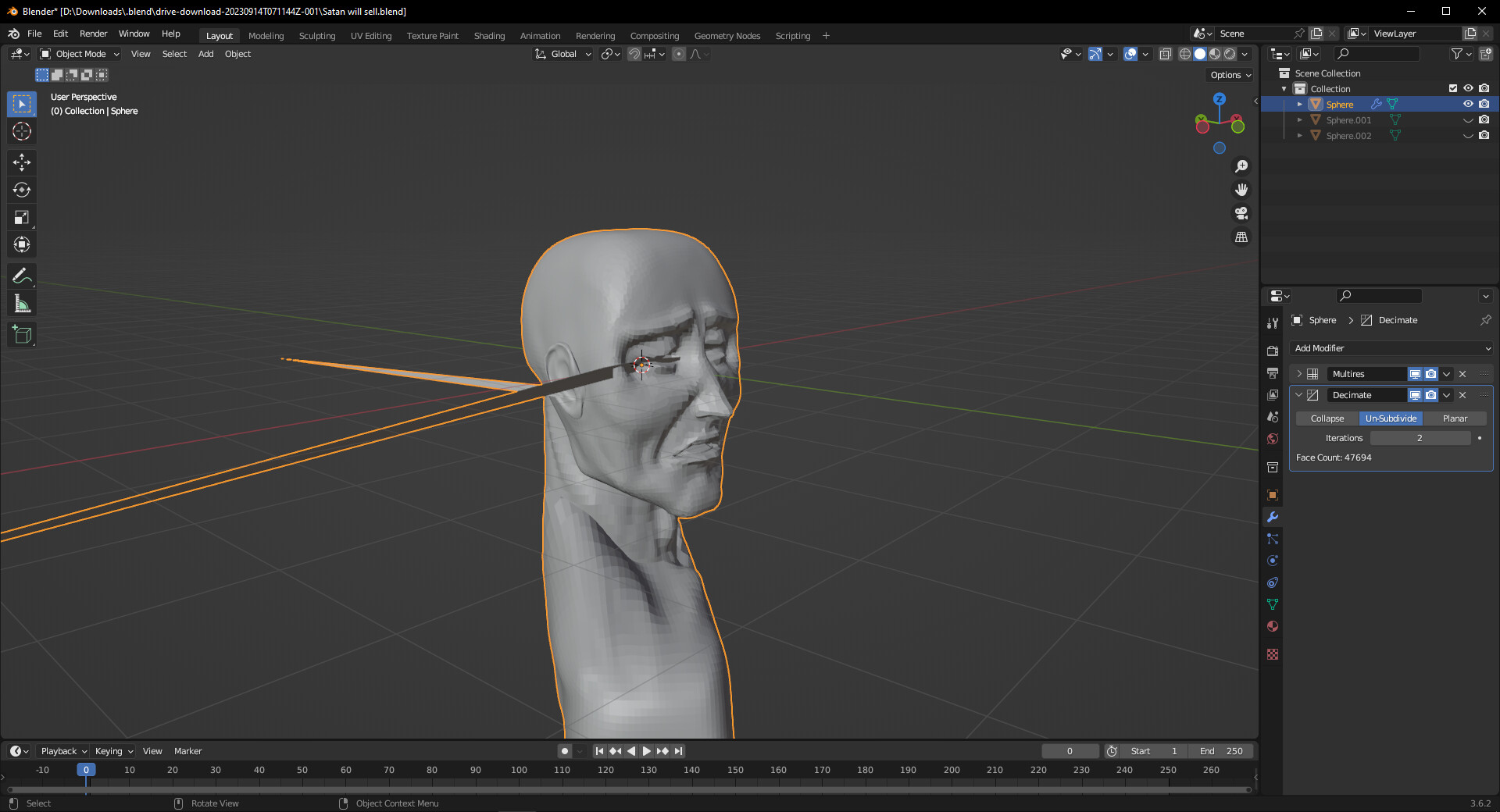1500x812 pixels.
Task: Switch to the Shading workspace tab
Action: click(489, 36)
